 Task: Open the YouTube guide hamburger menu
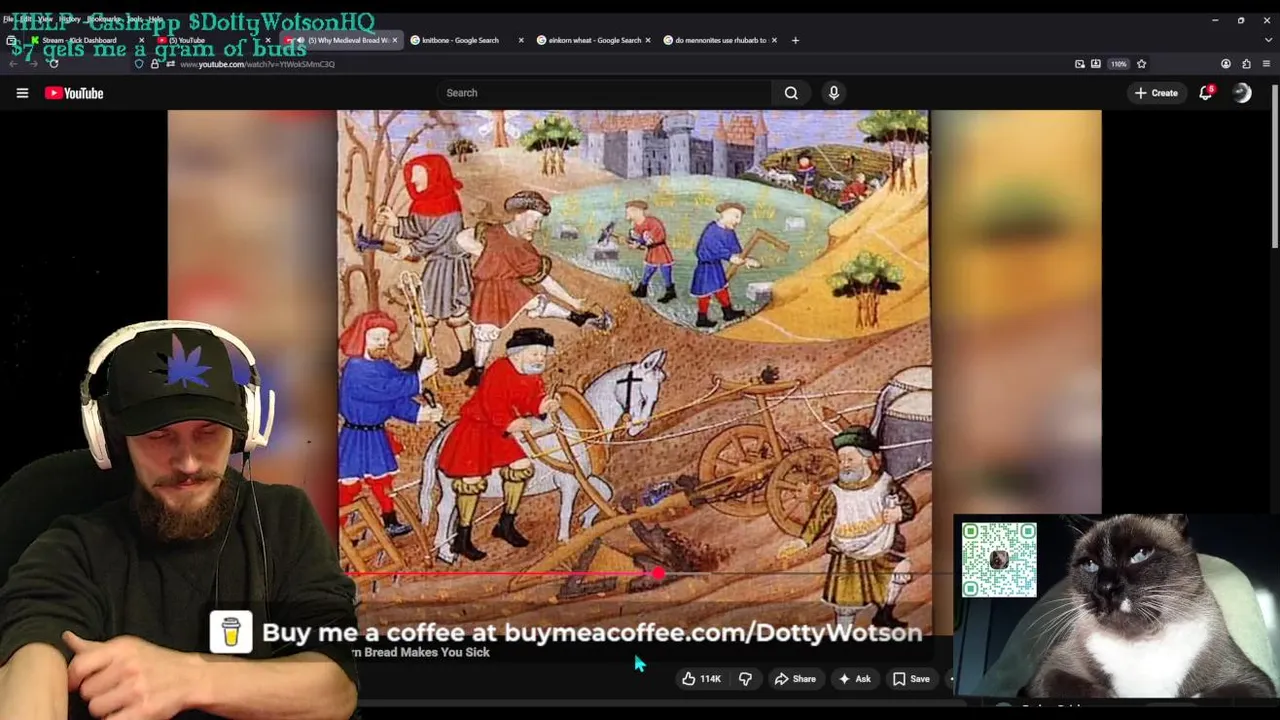(x=22, y=93)
